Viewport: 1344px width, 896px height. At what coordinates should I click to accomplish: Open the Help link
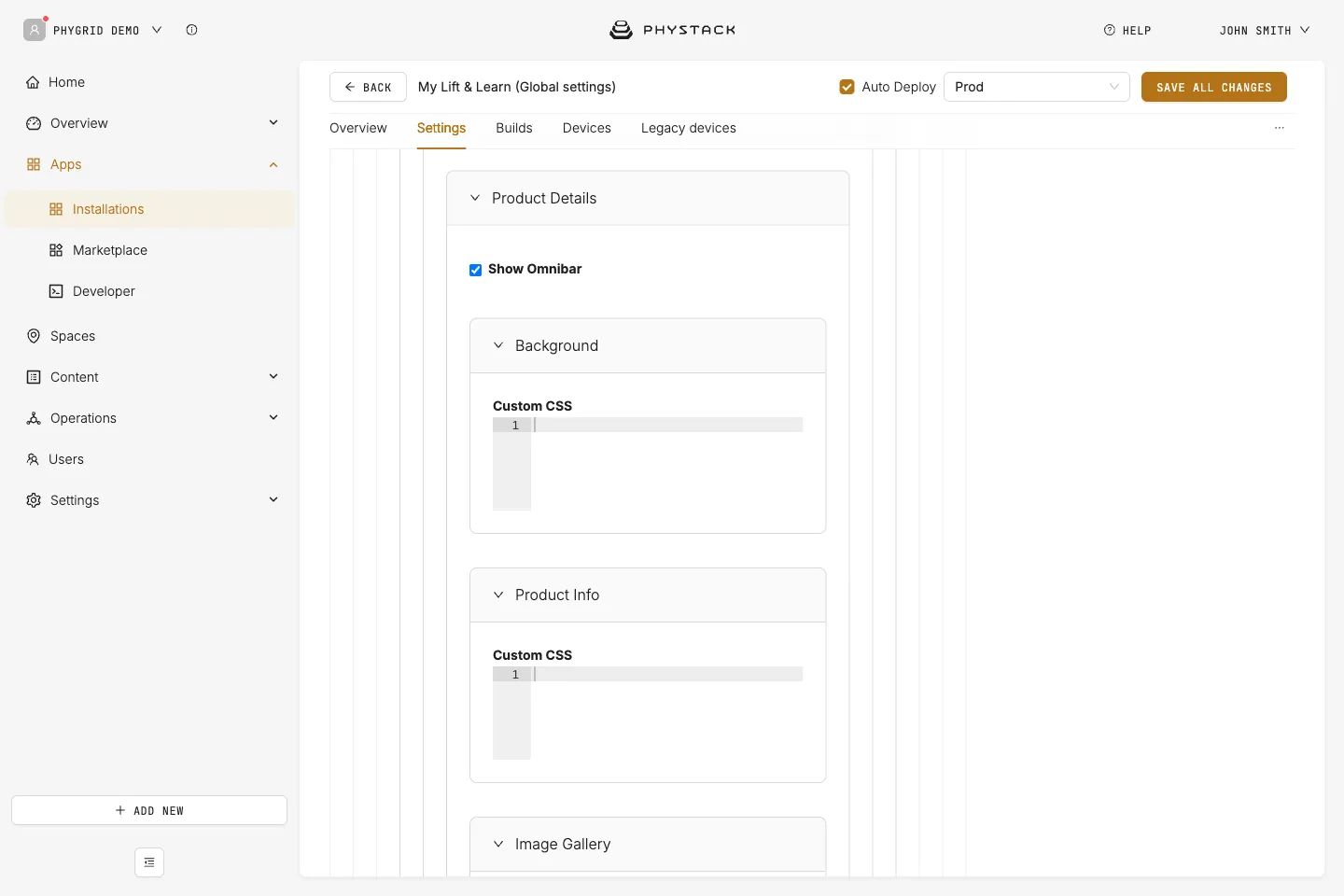[1127, 30]
